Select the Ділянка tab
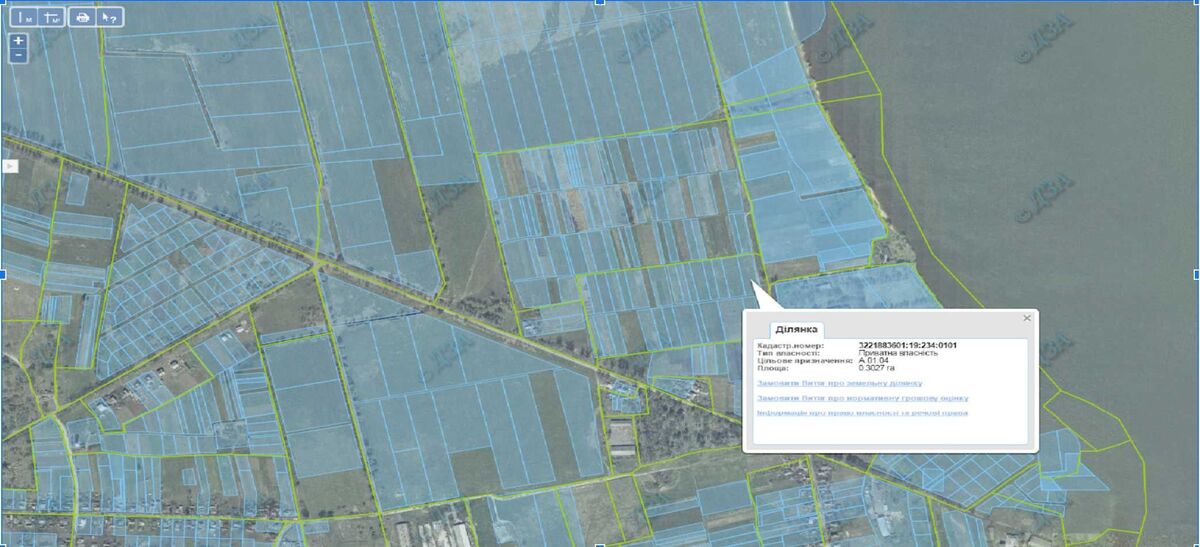Image resolution: width=1200 pixels, height=547 pixels. tap(796, 329)
